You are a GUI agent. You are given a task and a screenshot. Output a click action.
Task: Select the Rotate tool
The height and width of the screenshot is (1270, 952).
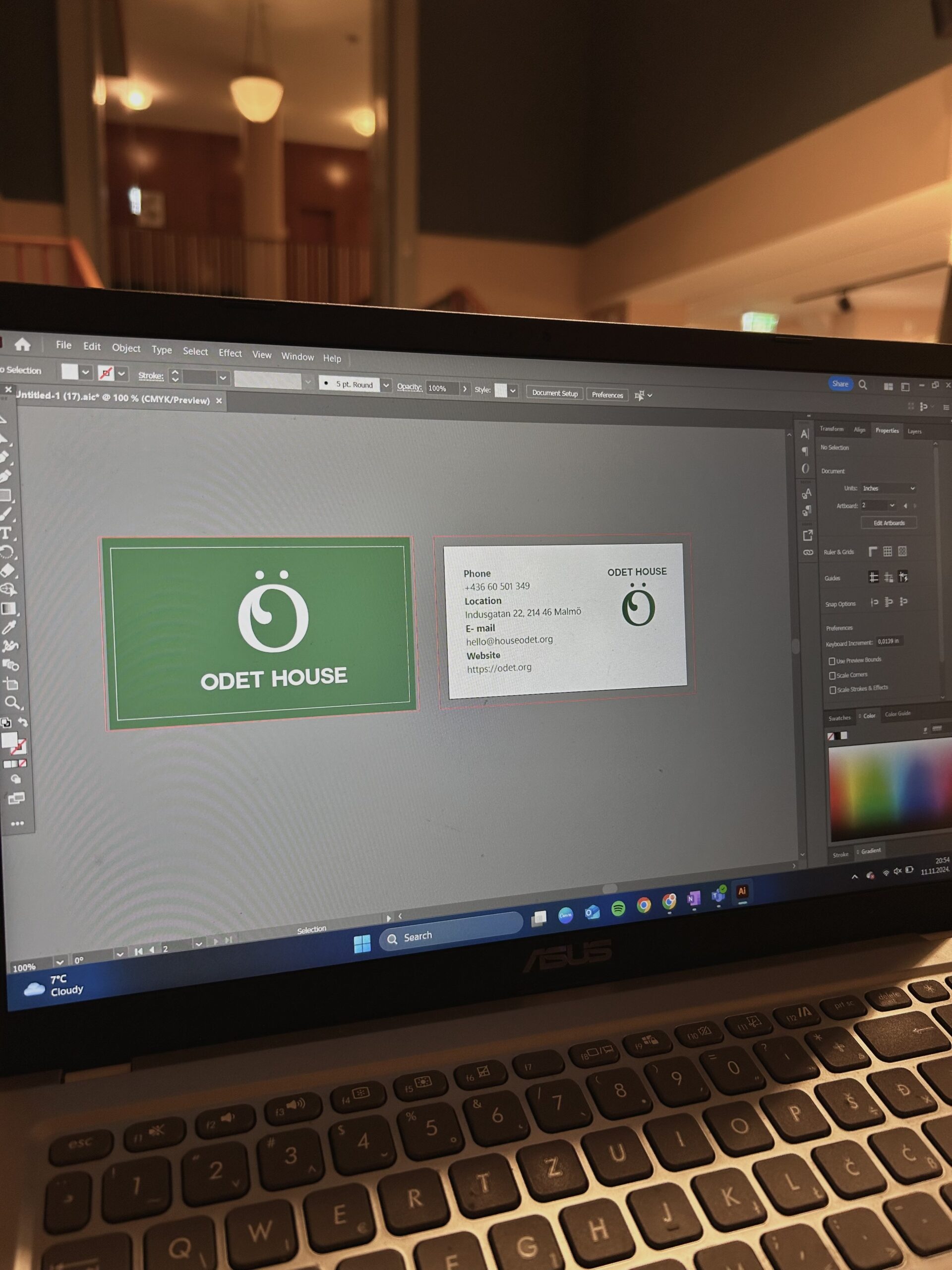(6, 552)
